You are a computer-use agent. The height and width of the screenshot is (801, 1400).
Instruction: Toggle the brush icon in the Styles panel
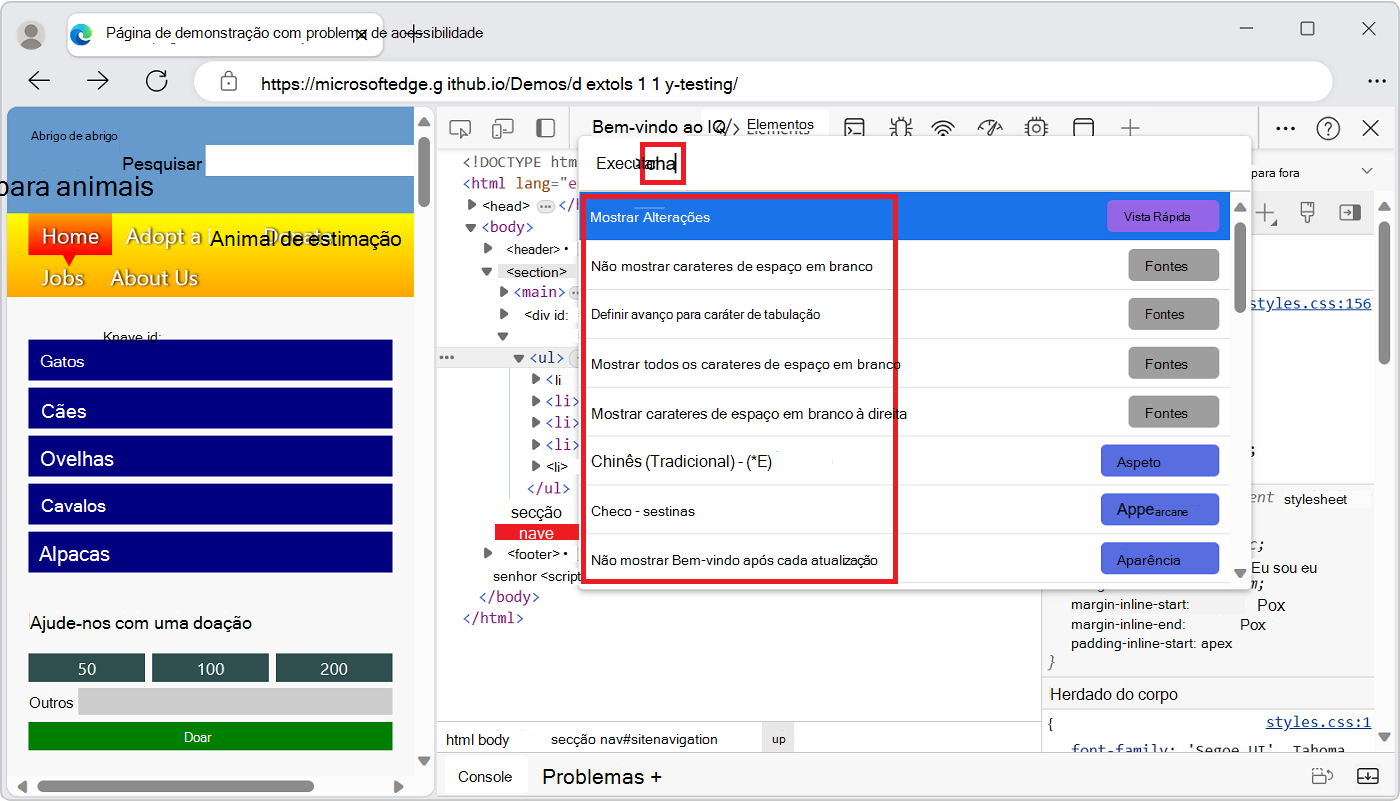(1307, 212)
